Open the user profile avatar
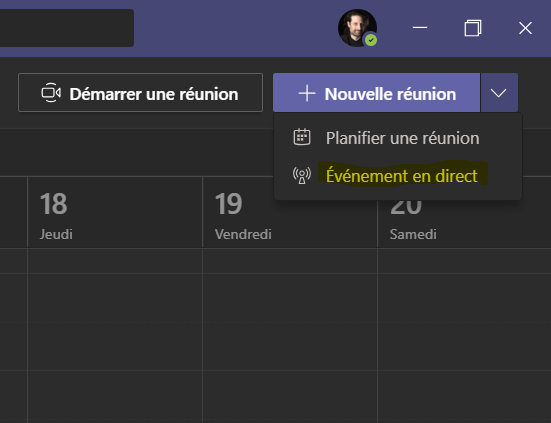 (357, 28)
